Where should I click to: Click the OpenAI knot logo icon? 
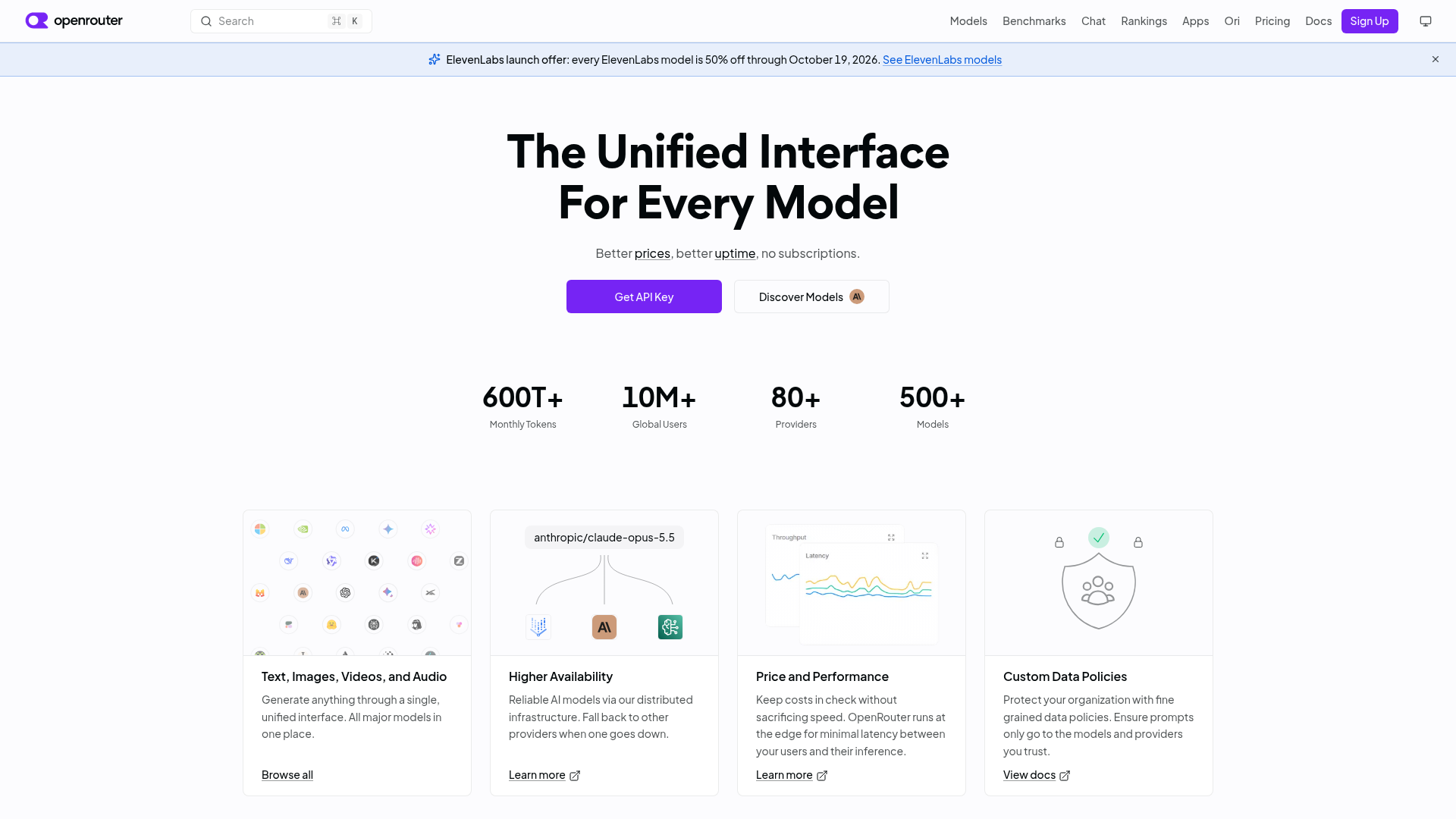(x=345, y=593)
